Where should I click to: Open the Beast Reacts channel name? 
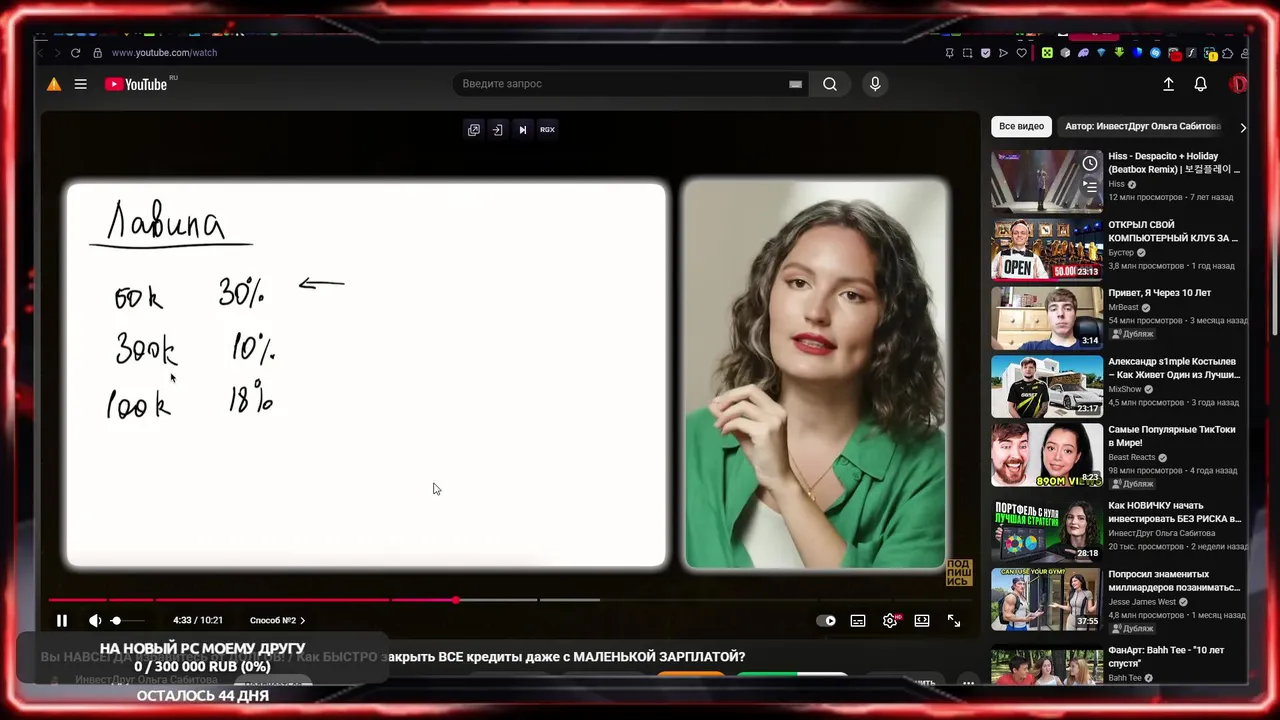(1132, 457)
